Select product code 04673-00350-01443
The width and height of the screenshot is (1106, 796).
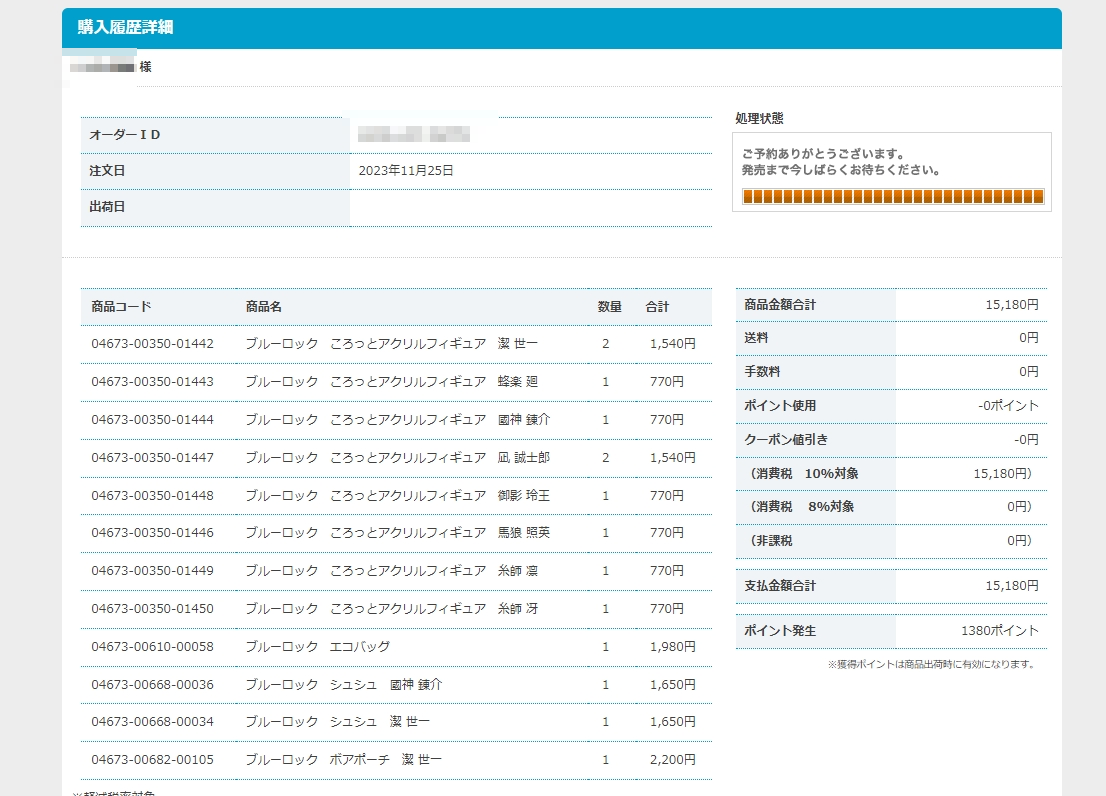tap(152, 381)
